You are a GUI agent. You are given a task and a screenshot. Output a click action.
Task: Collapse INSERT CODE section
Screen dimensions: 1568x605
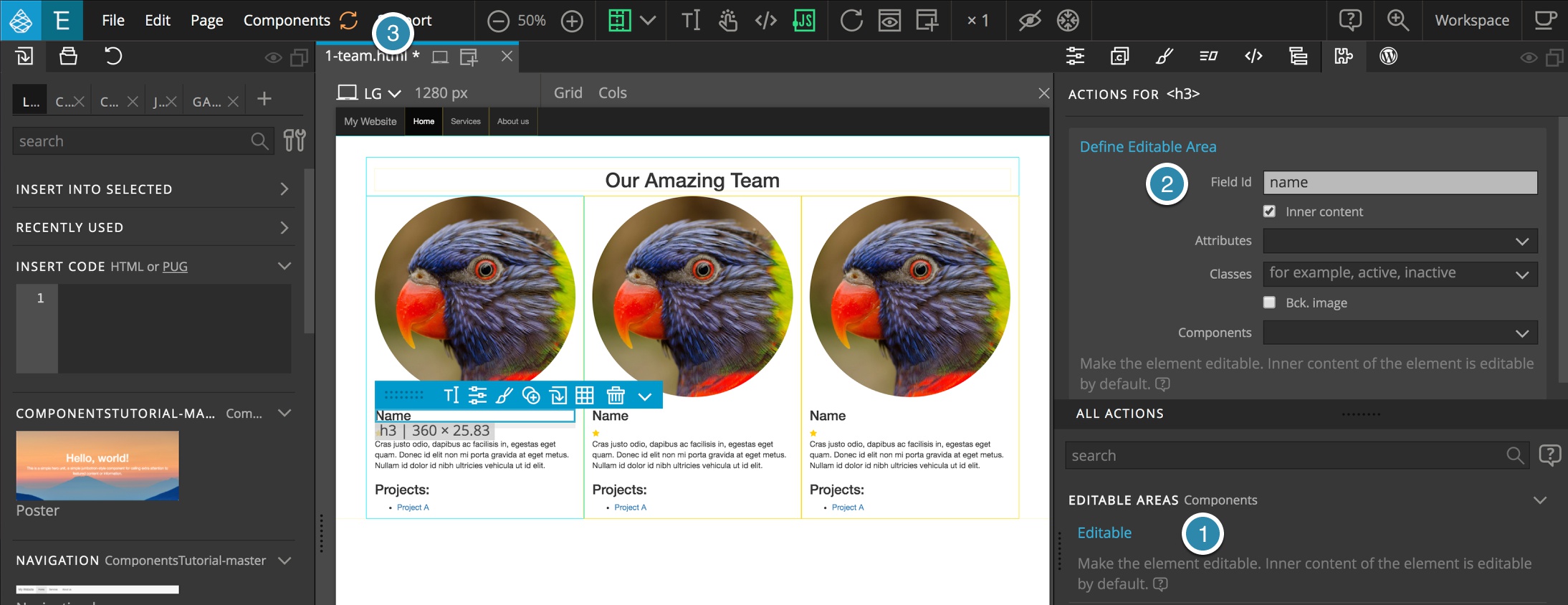pyautogui.click(x=285, y=266)
